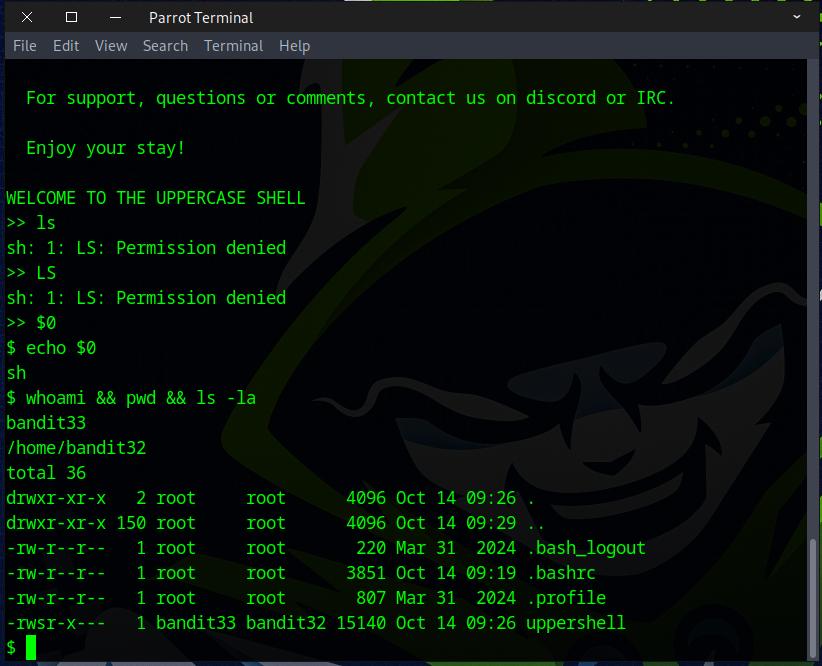Show the Terminal menu
The width and height of the screenshot is (822, 666).
coord(233,46)
